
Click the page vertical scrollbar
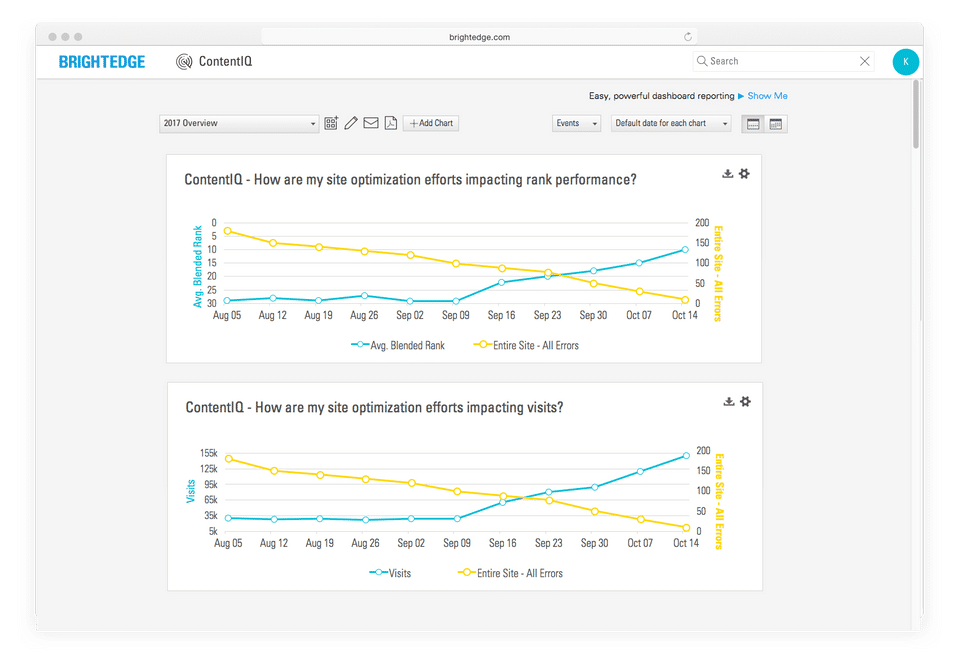click(x=916, y=114)
